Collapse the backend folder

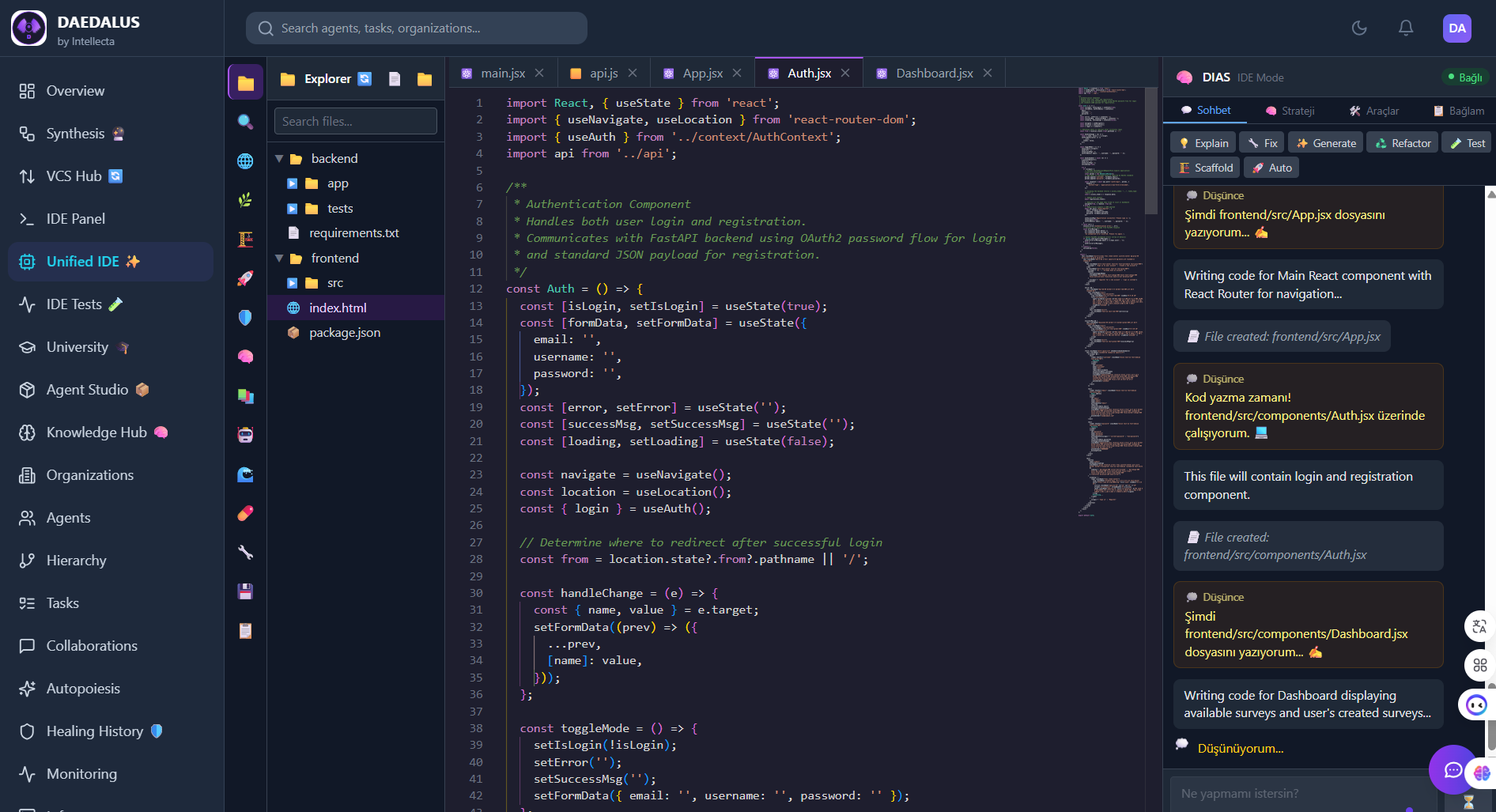279,159
